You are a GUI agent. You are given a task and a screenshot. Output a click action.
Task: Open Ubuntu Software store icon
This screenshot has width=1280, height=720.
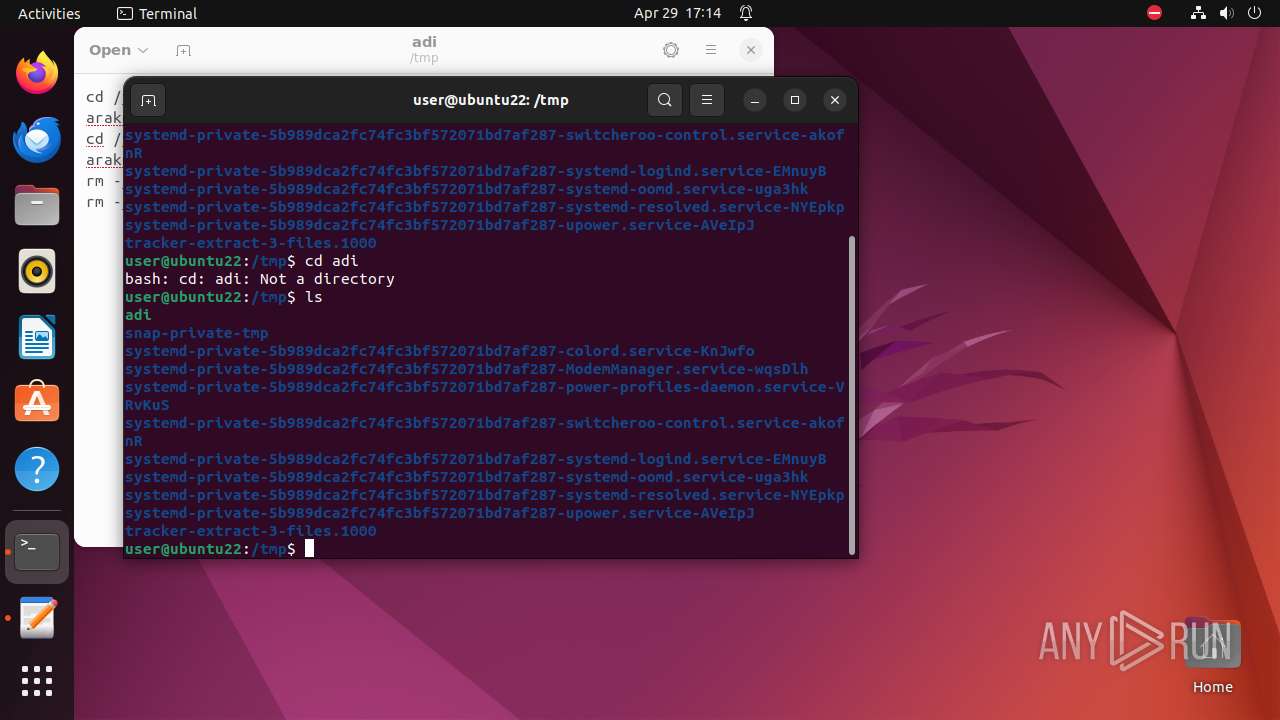37,403
